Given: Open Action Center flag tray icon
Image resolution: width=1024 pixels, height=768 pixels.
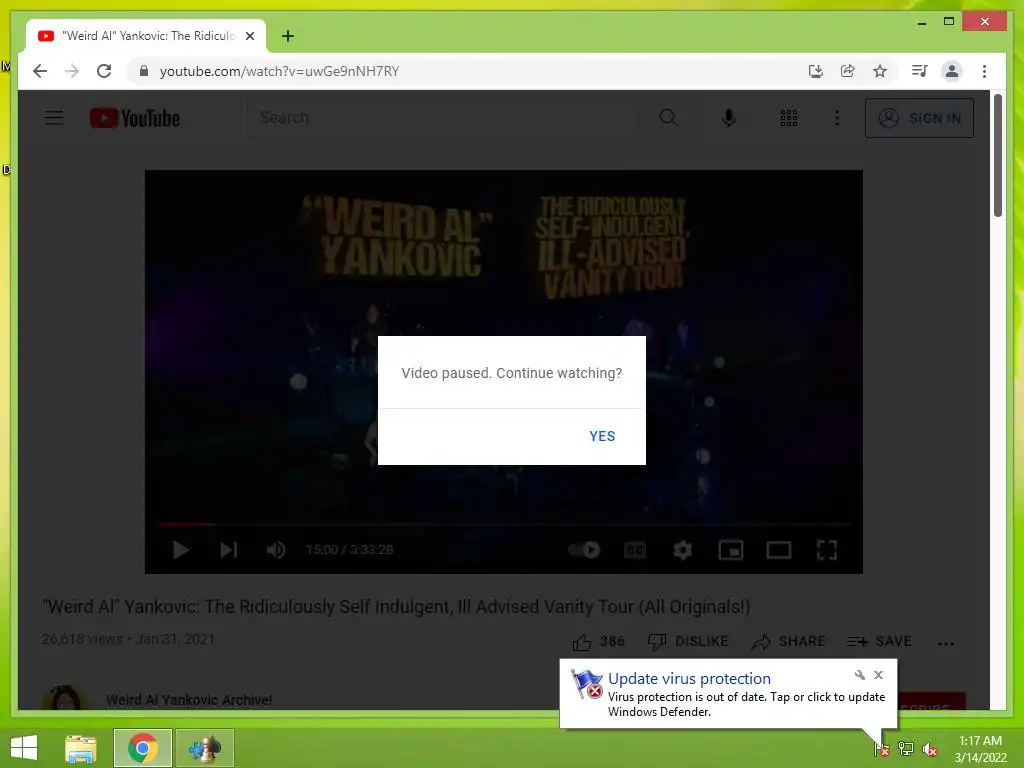Looking at the screenshot, I should (882, 749).
